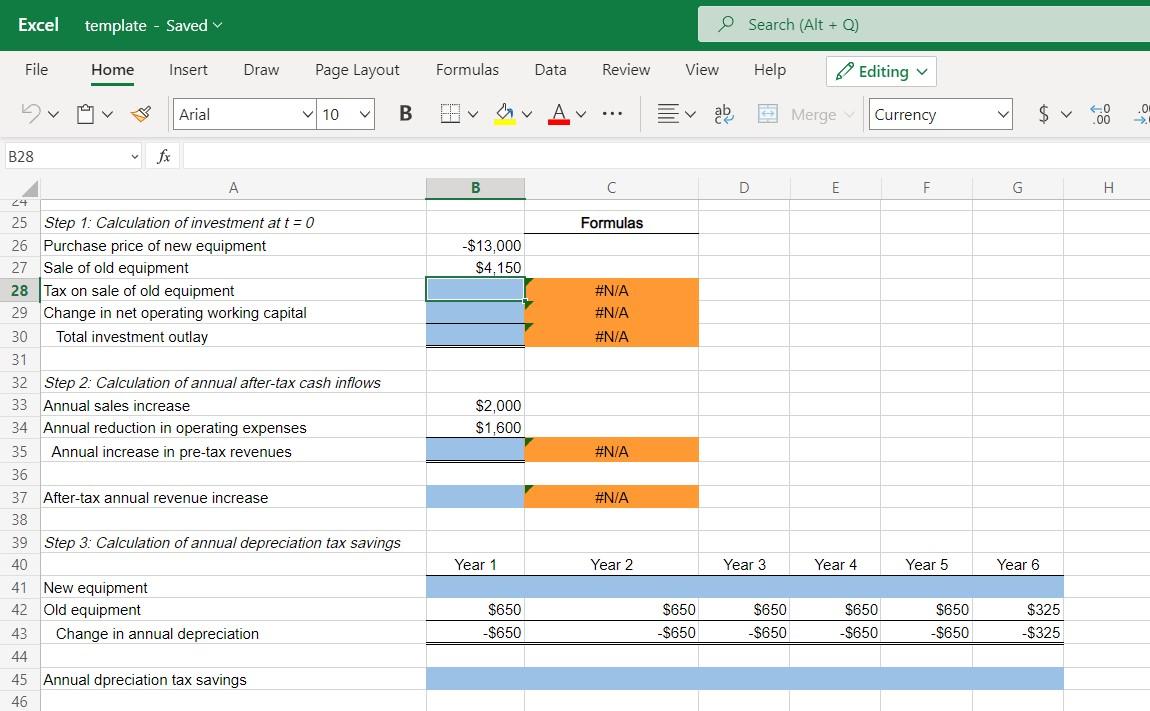Click the Undo arrow icon
1150x711 pixels.
click(x=31, y=115)
